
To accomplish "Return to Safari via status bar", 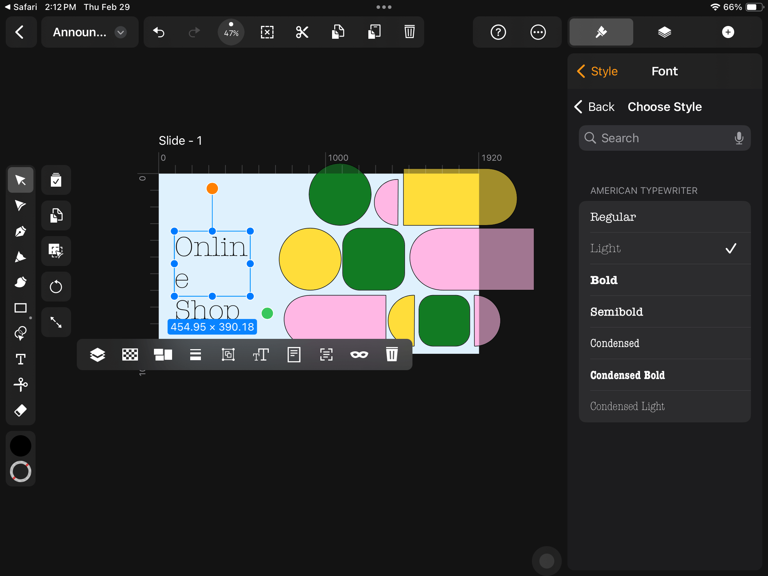I will click(21, 7).
